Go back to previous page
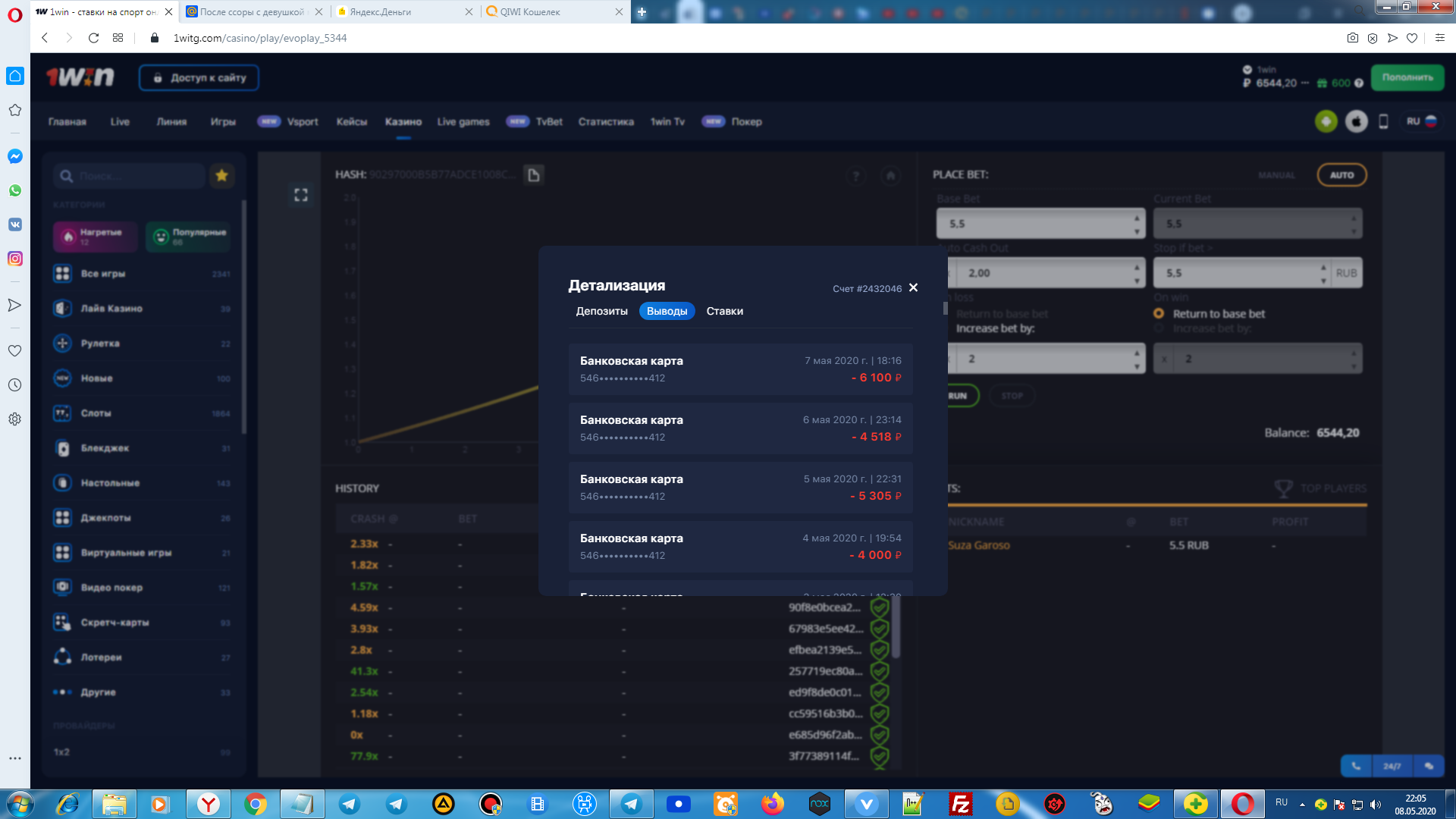Screen dimensions: 1456x819 pos(45,38)
